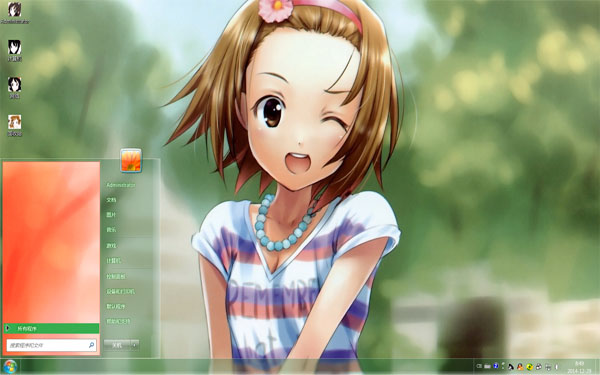Open 游戏 from the Start menu
The height and width of the screenshot is (375, 600).
click(111, 245)
